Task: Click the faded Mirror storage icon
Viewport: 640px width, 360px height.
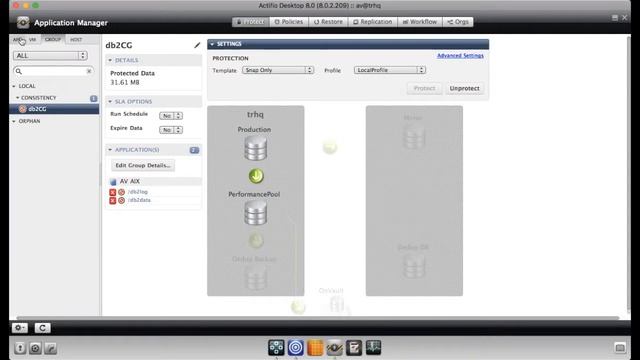Action: 414,137
